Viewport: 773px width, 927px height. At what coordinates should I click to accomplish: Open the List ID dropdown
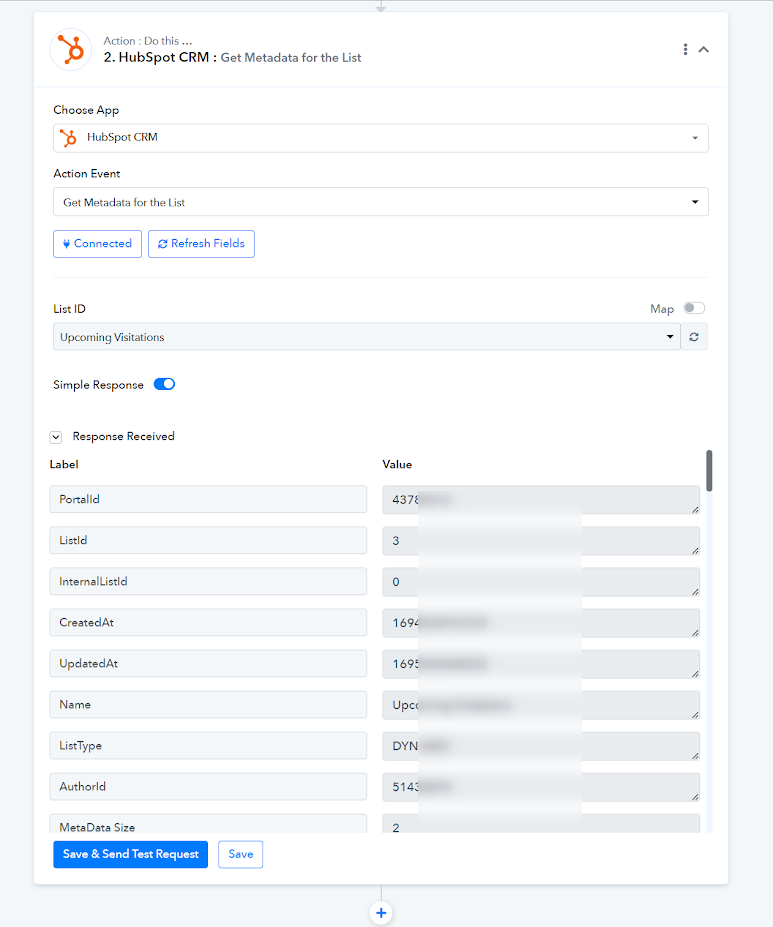click(x=366, y=337)
